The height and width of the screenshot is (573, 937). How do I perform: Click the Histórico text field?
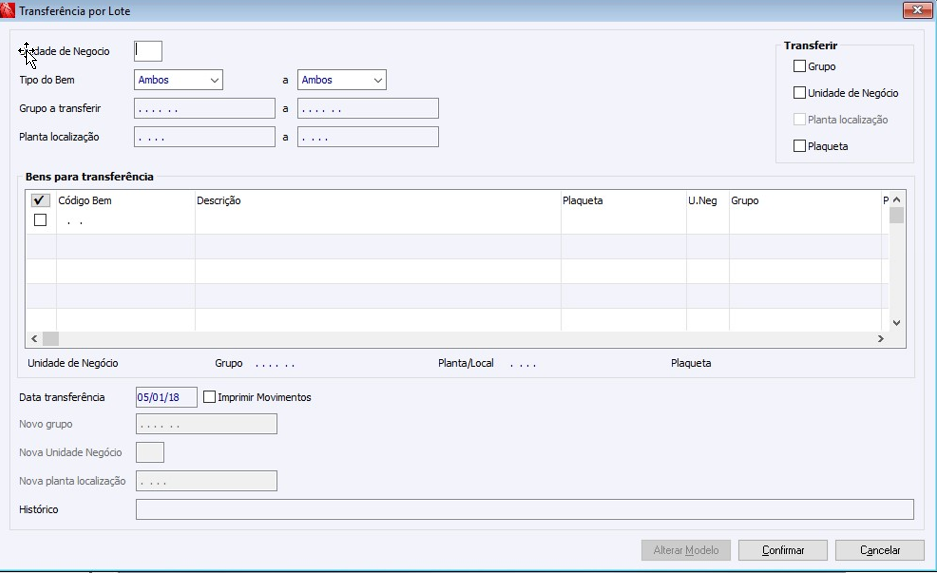point(525,510)
